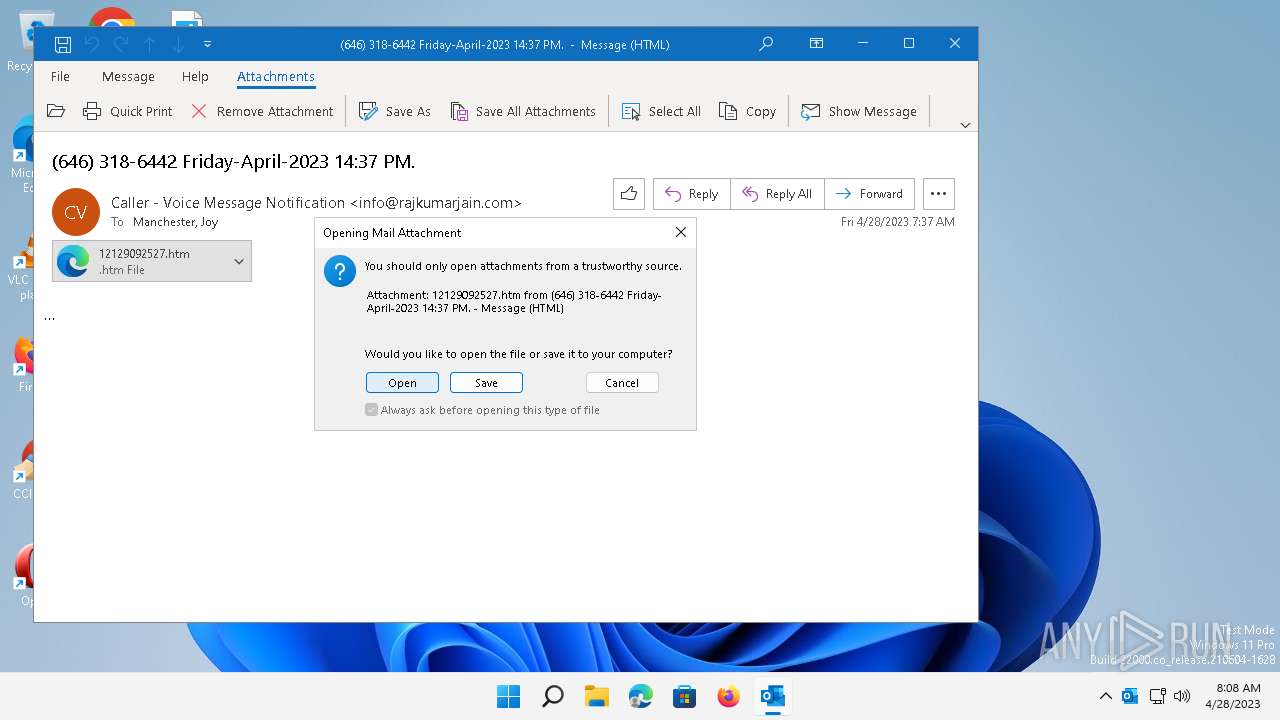The height and width of the screenshot is (720, 1280).
Task: Click Cancel in Opening Mail Attachment dialog
Action: (x=622, y=383)
